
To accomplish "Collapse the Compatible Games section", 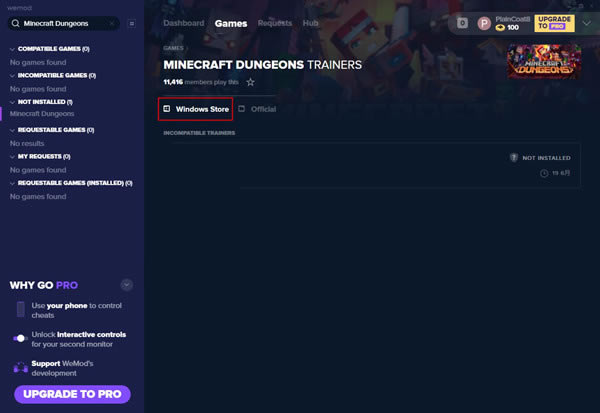I will coord(11,49).
